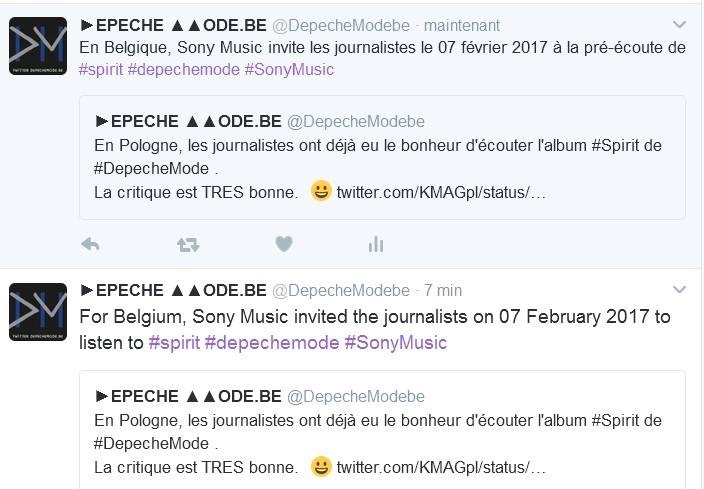Open #depechemode hashtag in the French tweet

pyautogui.click(x=184, y=70)
